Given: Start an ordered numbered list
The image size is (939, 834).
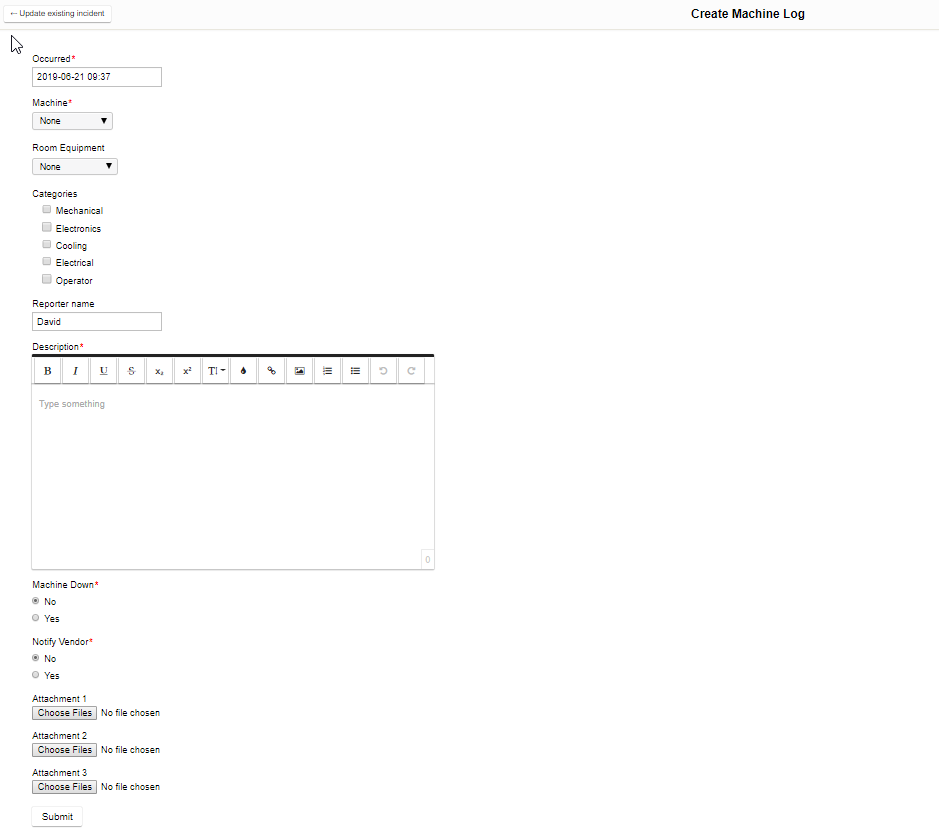Looking at the screenshot, I should coord(327,370).
